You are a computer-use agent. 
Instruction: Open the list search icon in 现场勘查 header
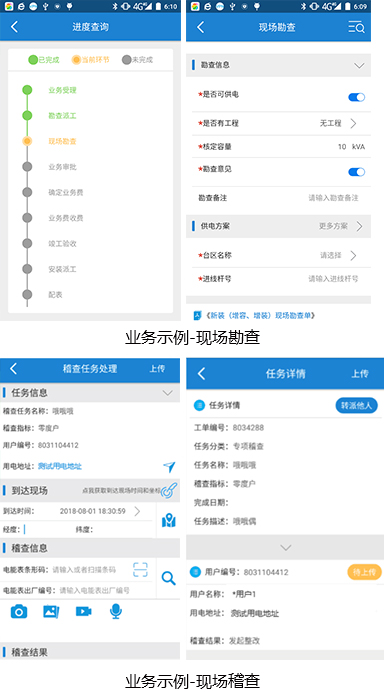[356, 27]
